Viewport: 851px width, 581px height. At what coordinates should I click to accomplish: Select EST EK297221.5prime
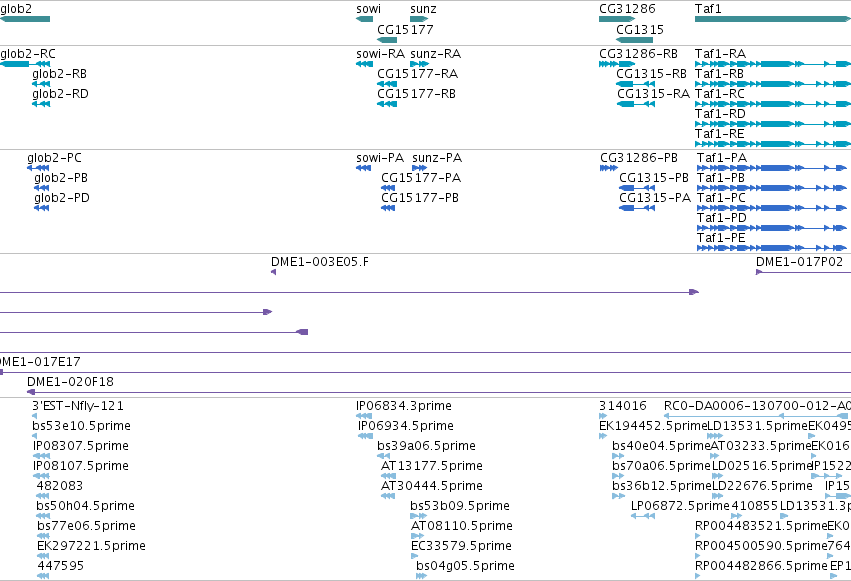click(x=43, y=557)
